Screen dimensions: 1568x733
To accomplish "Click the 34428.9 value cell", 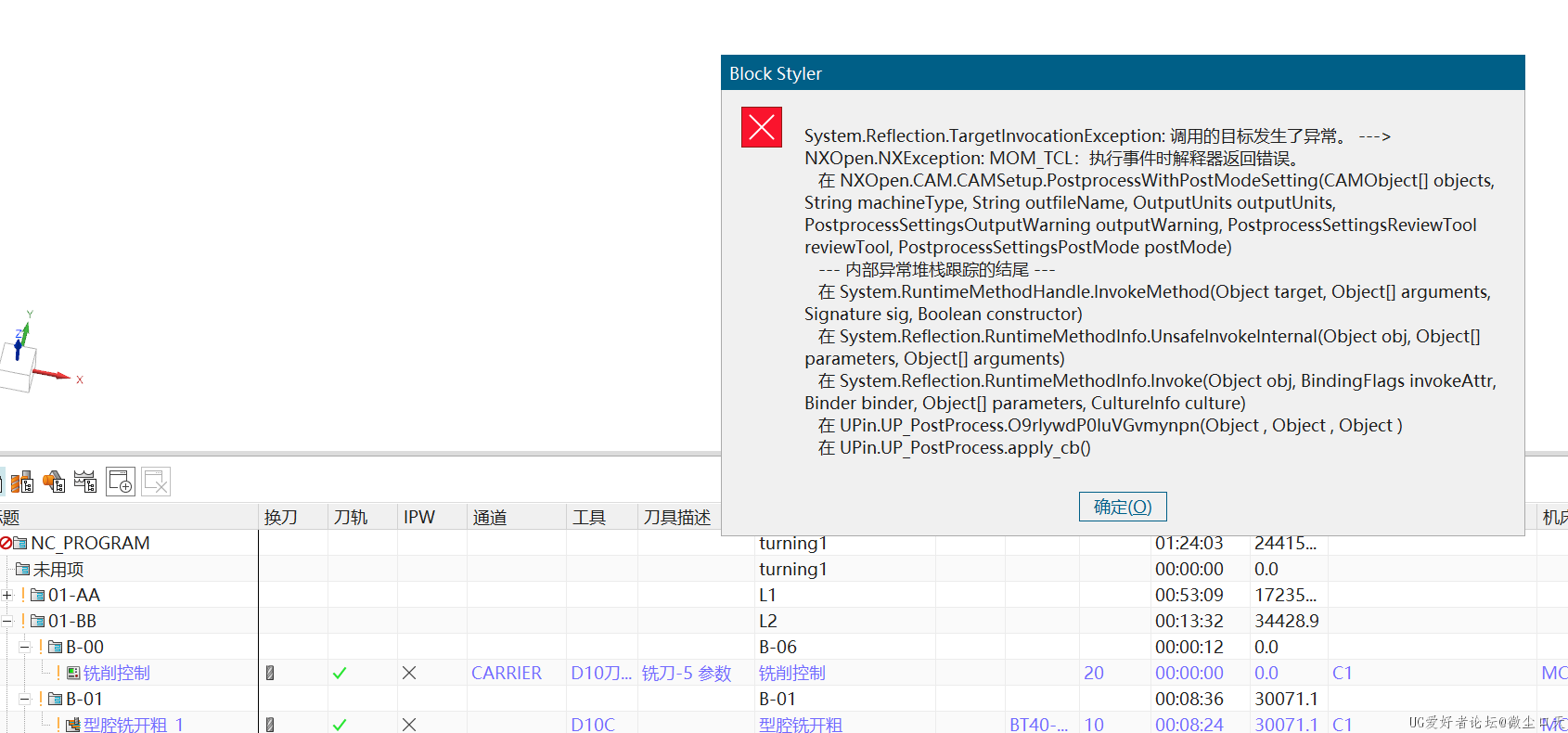I will [1287, 621].
